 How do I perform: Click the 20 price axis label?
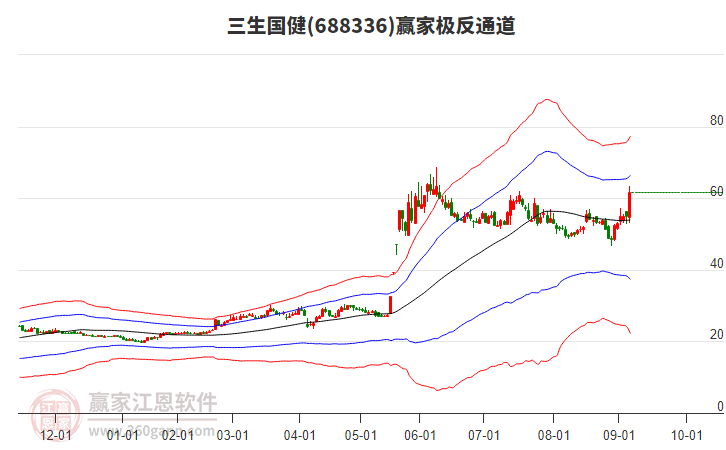[716, 335]
